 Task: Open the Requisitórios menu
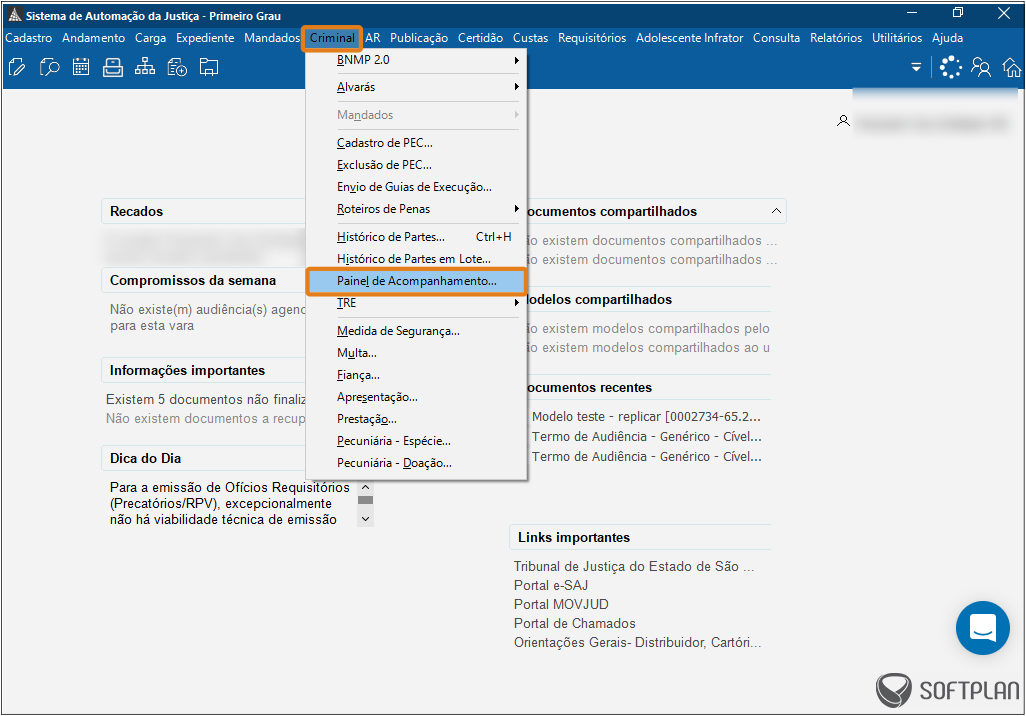click(592, 38)
